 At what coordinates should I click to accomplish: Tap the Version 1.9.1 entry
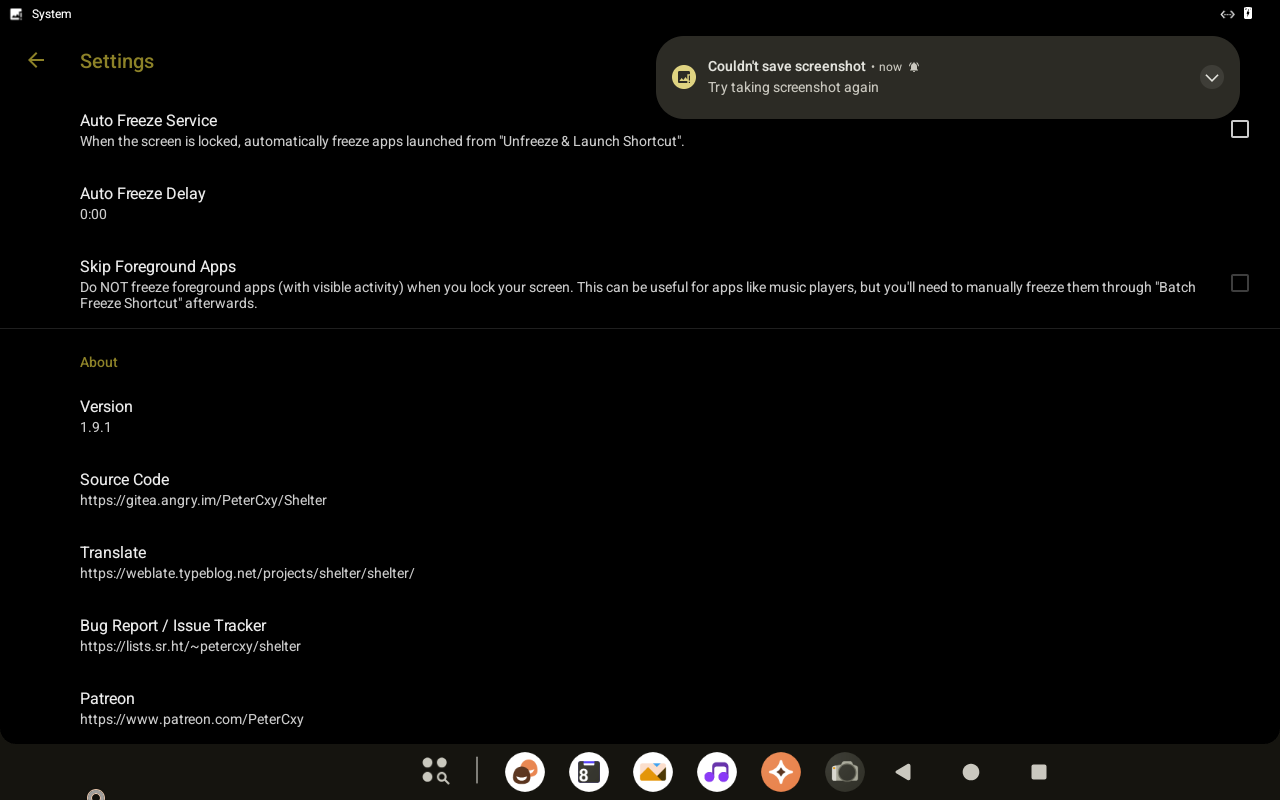tap(106, 416)
